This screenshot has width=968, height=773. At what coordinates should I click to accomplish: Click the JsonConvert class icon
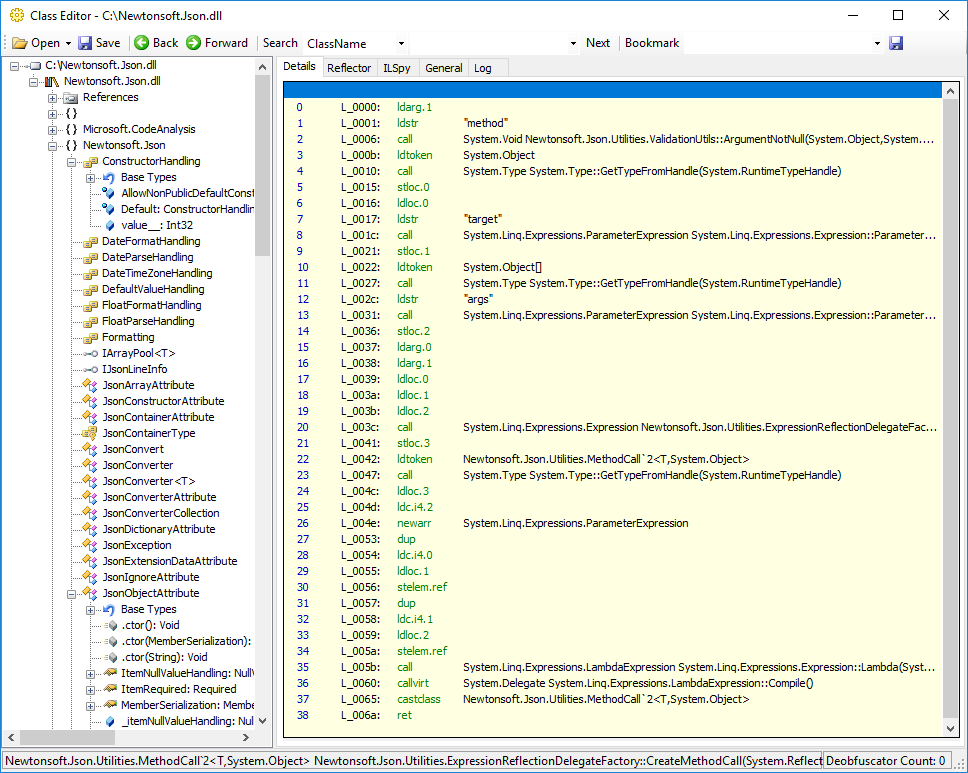90,449
